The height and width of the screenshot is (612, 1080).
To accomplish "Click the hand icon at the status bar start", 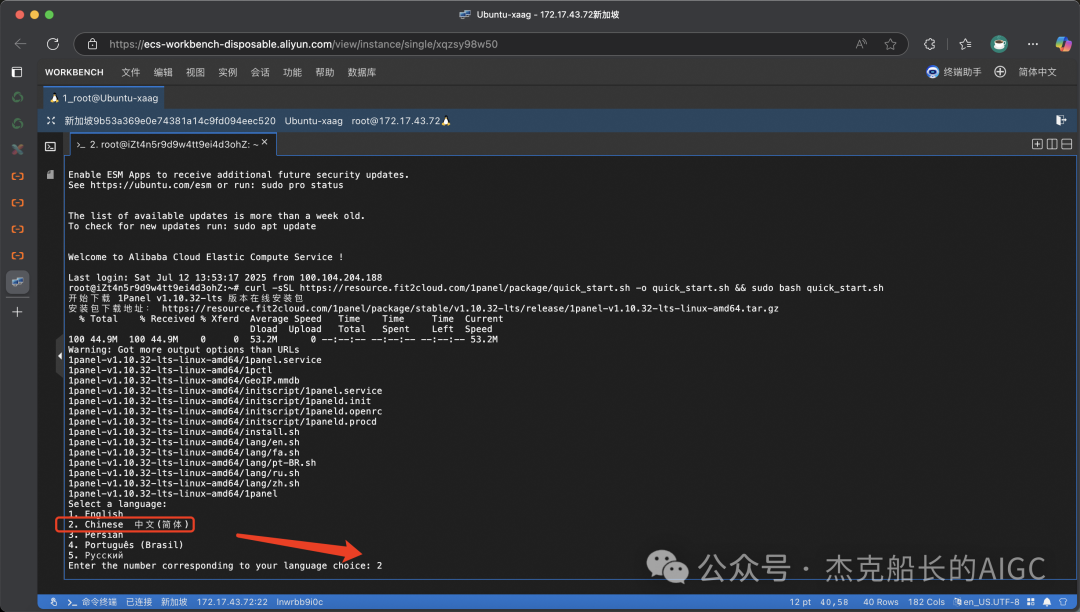I will (54, 602).
